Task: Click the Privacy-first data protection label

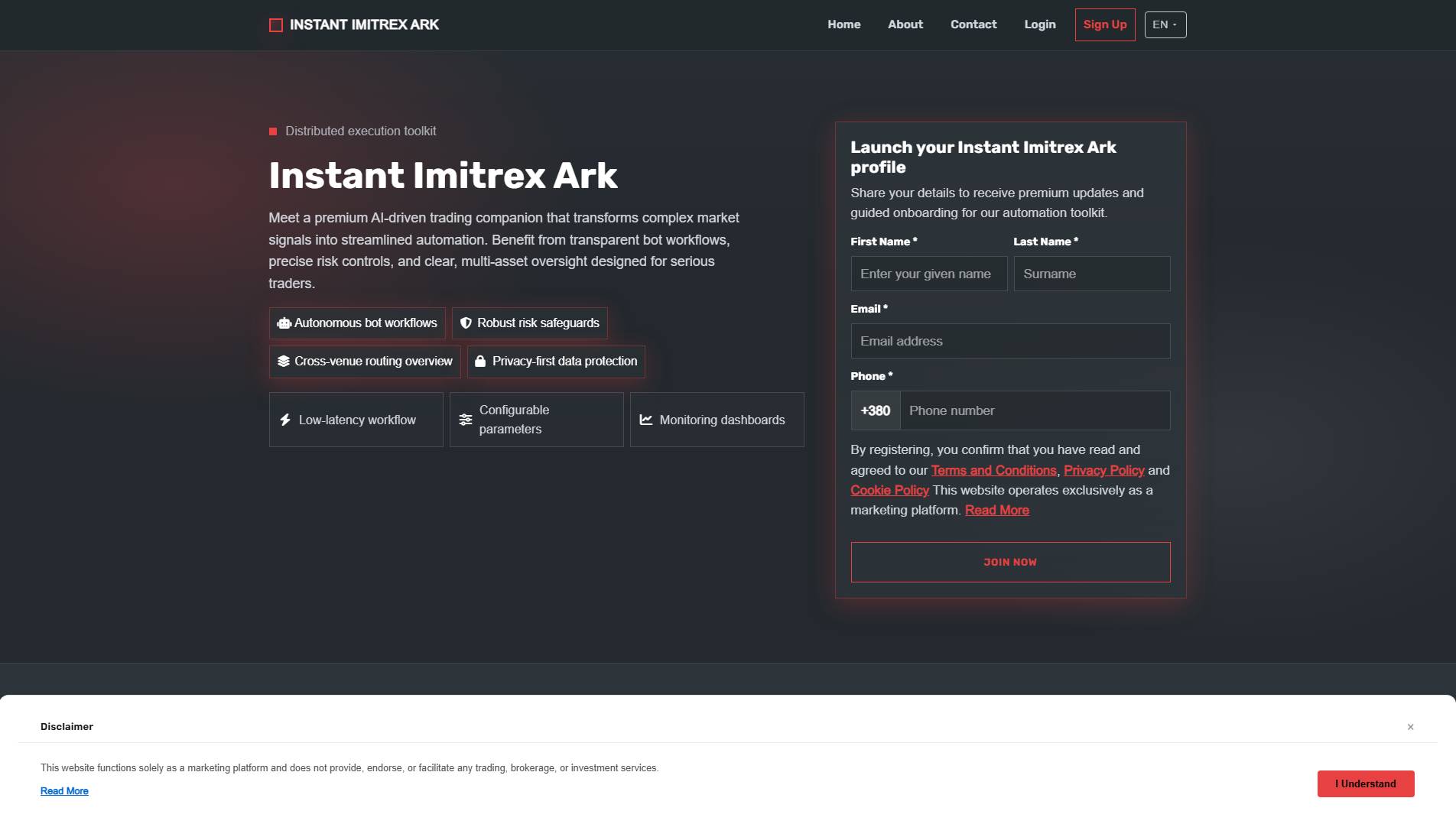Action: coord(564,362)
